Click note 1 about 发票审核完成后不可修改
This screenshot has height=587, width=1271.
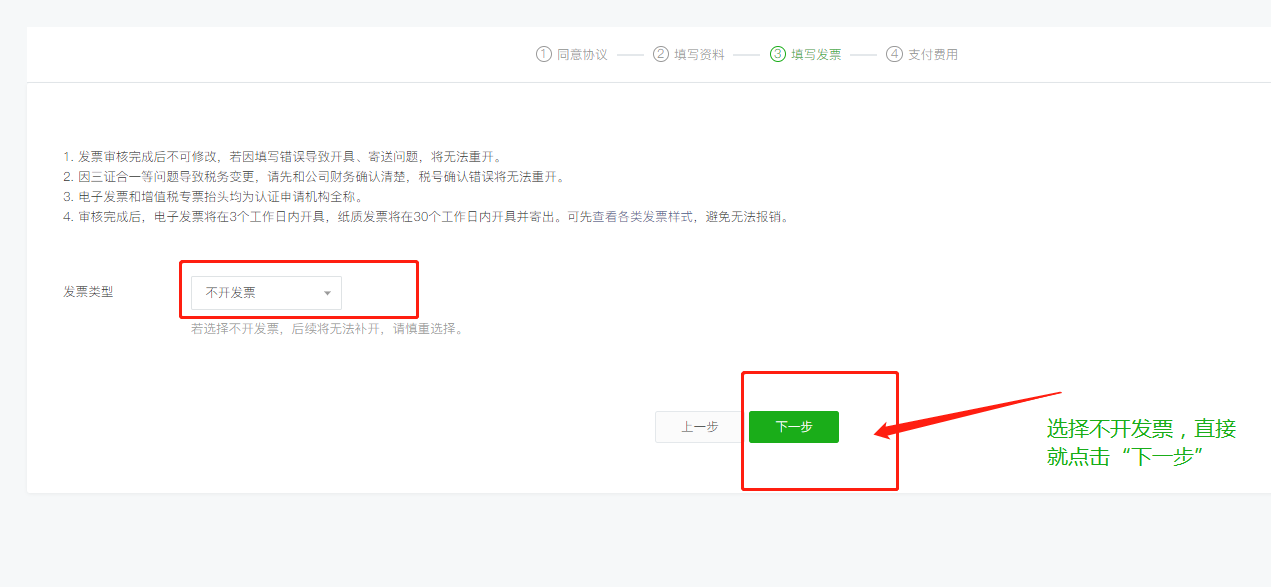point(282,157)
